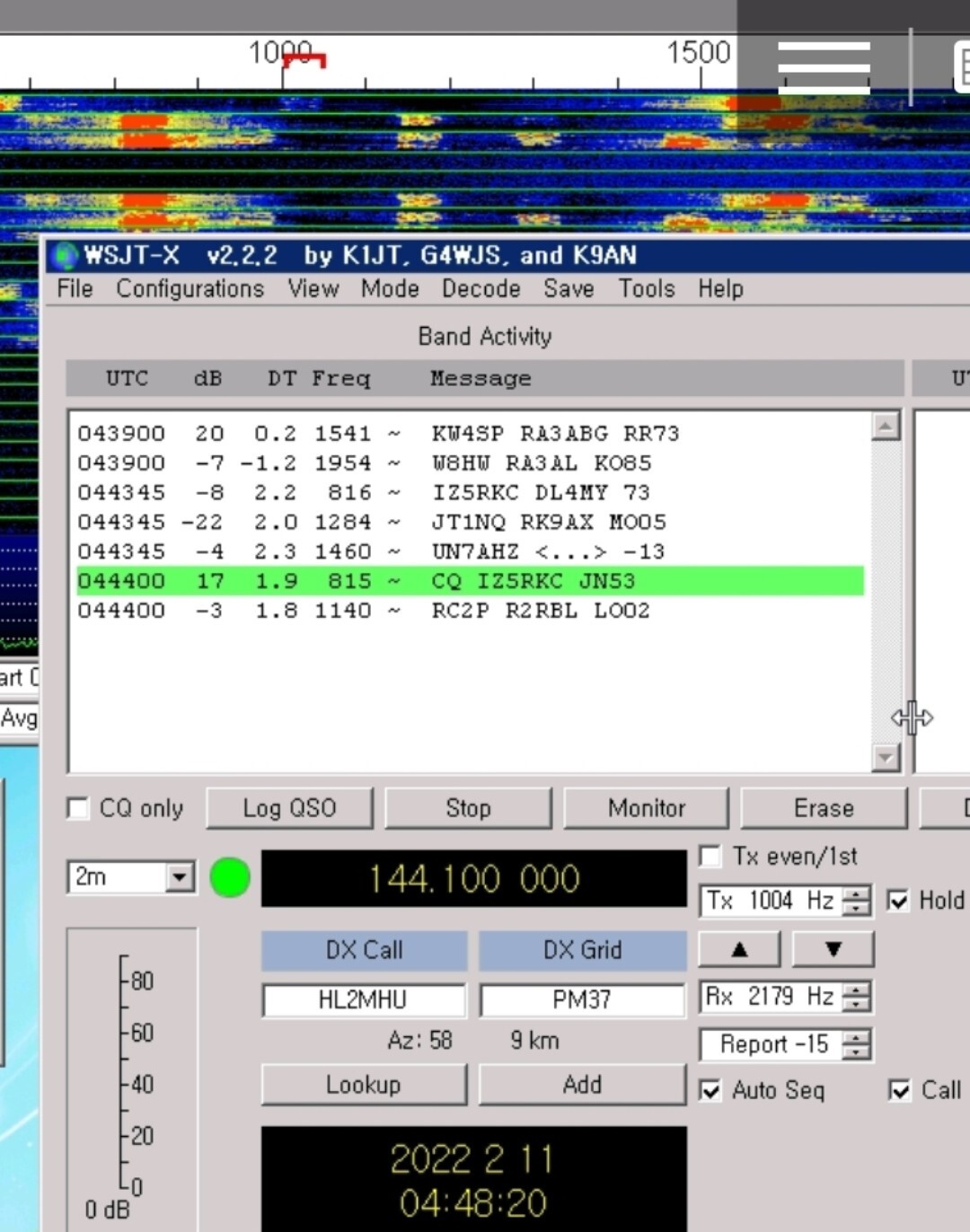Open the Mode menu
Viewport: 970px width, 1232px height.
pos(390,288)
